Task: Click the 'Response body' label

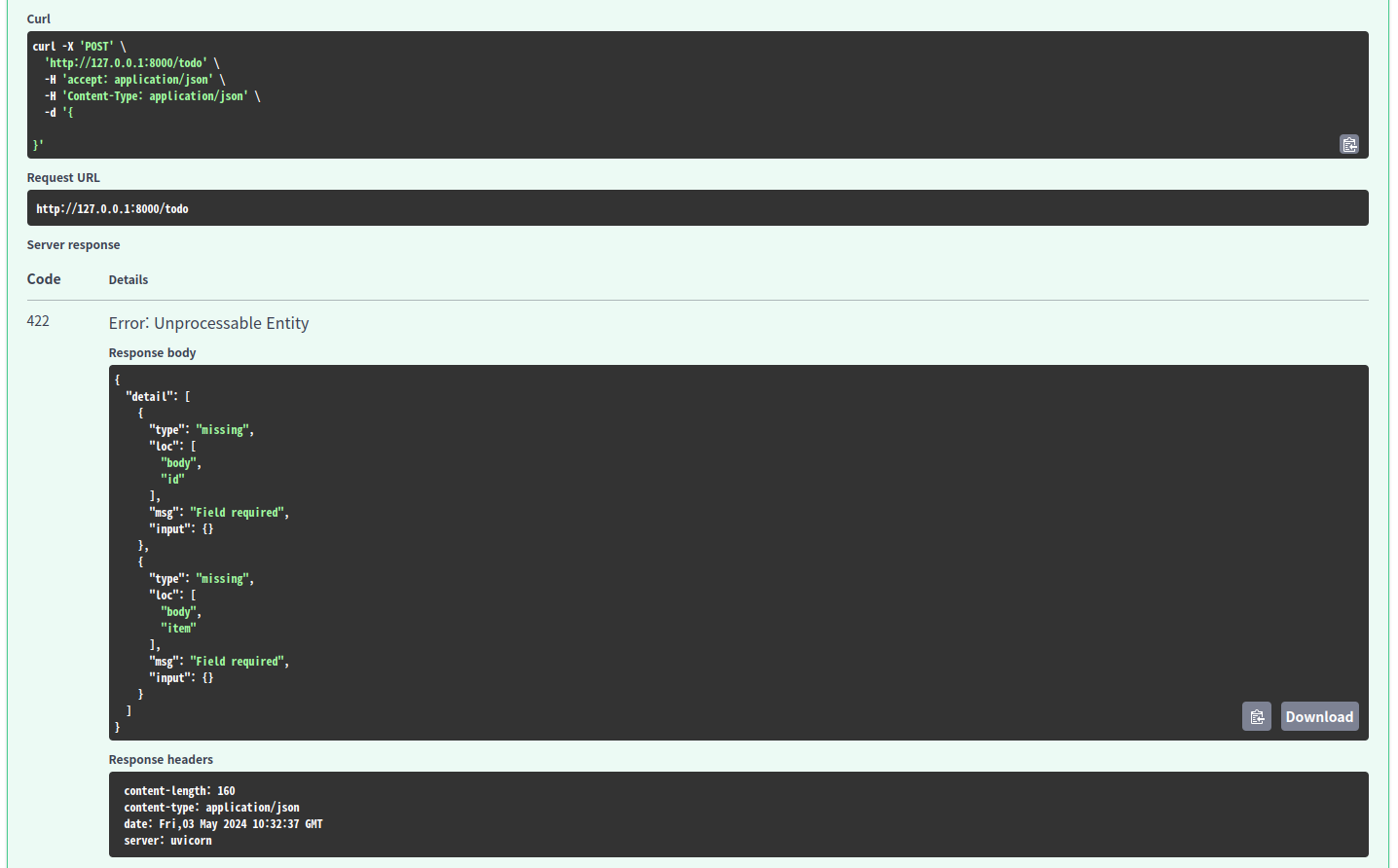Action: coord(152,352)
